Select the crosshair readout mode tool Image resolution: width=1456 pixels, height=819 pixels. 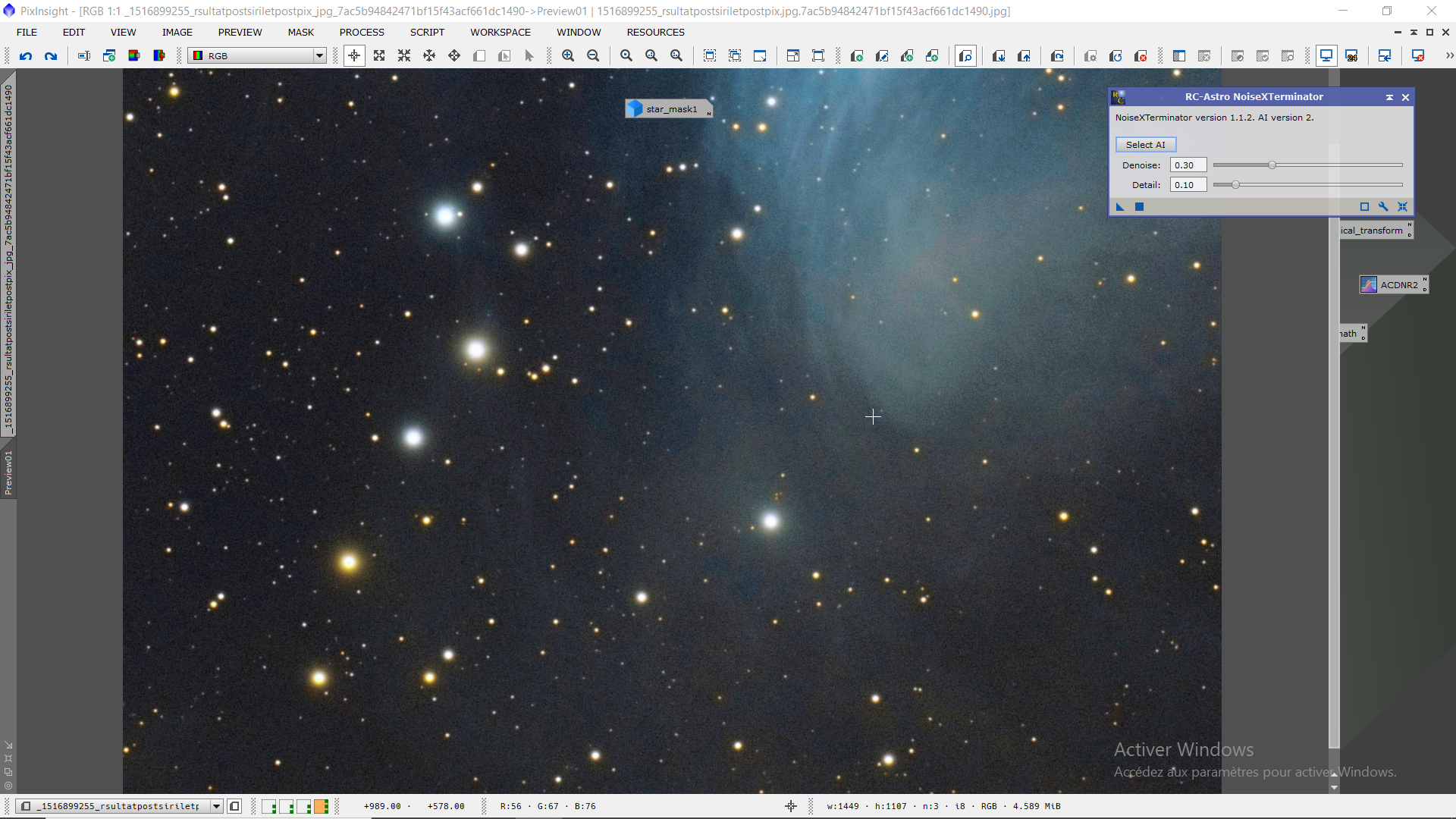[354, 55]
